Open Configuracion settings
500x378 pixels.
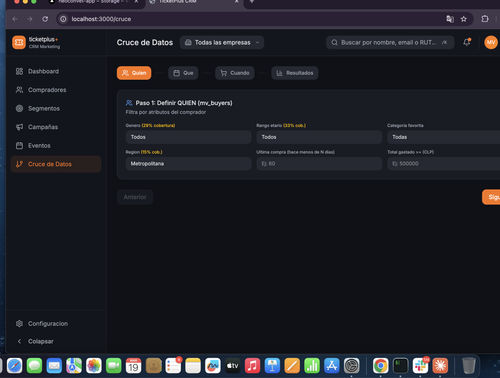pyautogui.click(x=48, y=324)
